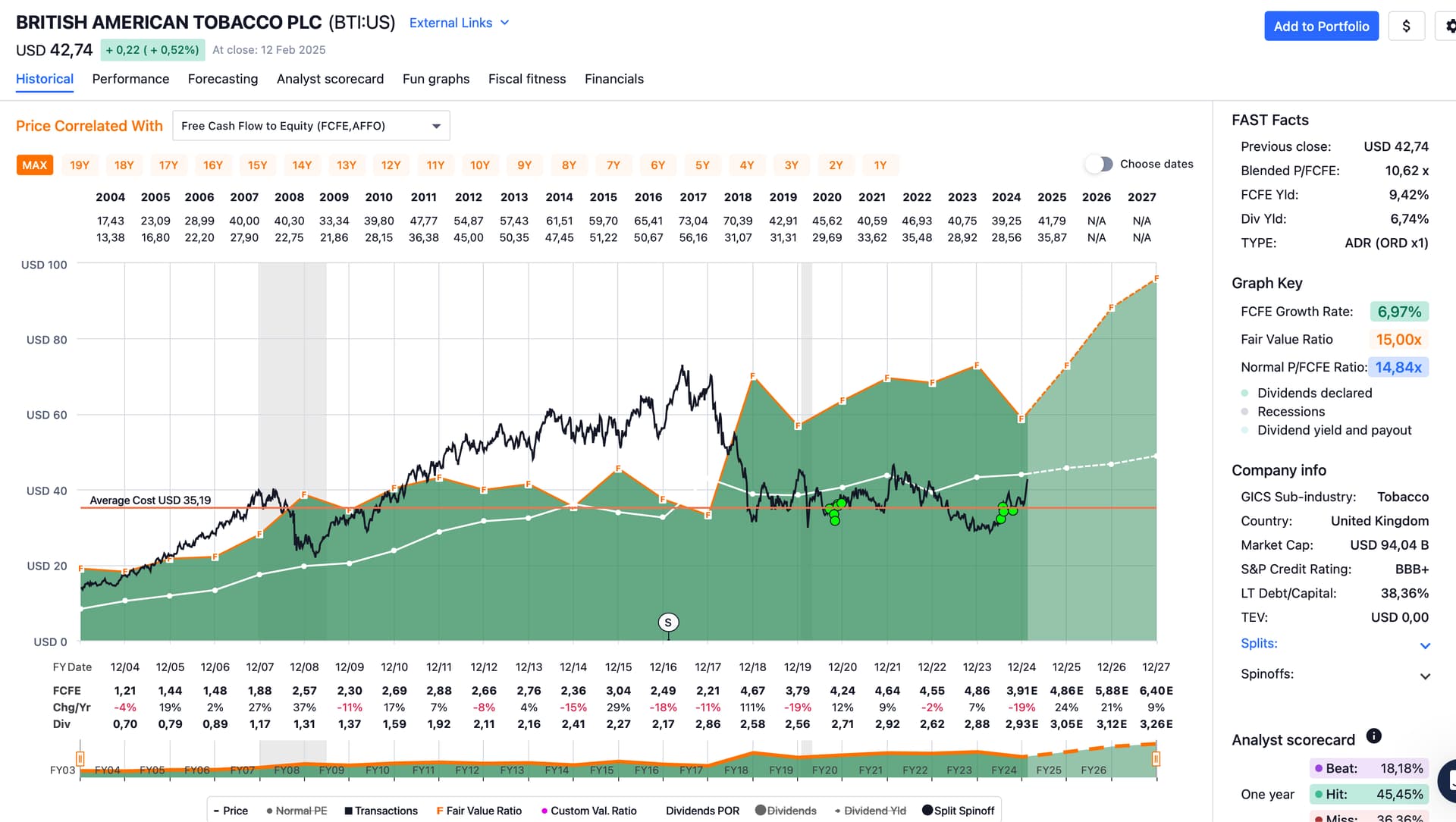Click the Beat: 18,18% scorecard badge
Image resolution: width=1456 pixels, height=822 pixels.
tap(1370, 768)
